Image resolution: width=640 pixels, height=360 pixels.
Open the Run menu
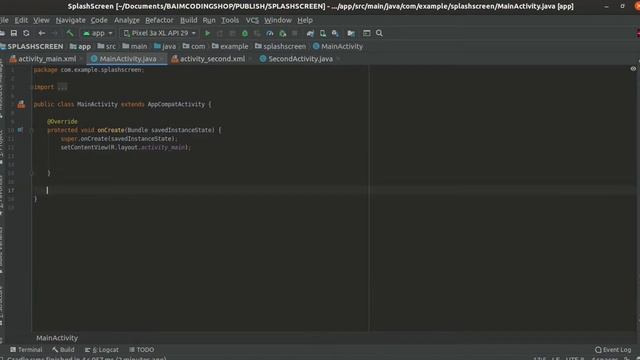(209, 20)
